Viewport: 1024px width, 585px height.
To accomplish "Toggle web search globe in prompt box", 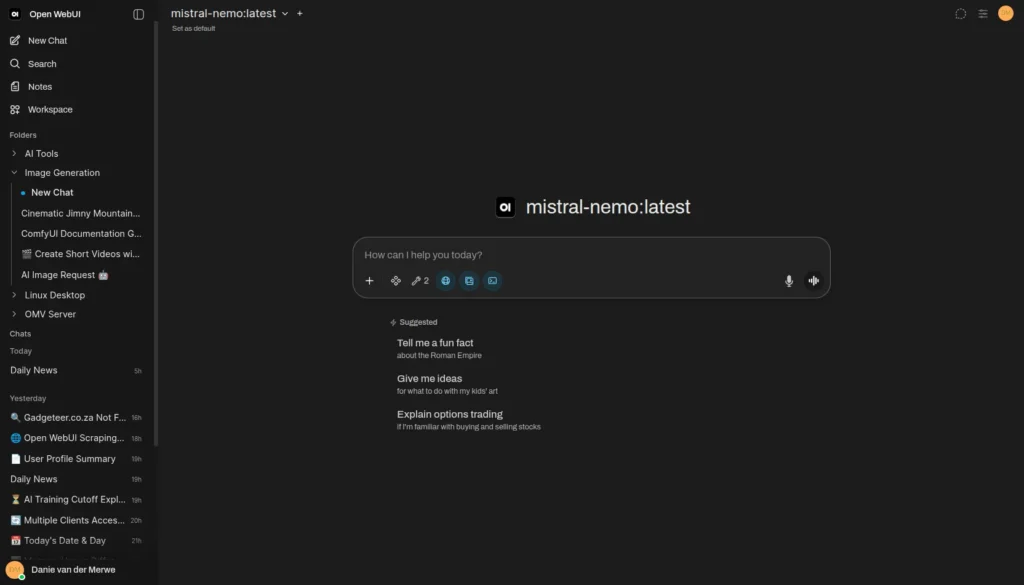I will click(x=445, y=281).
